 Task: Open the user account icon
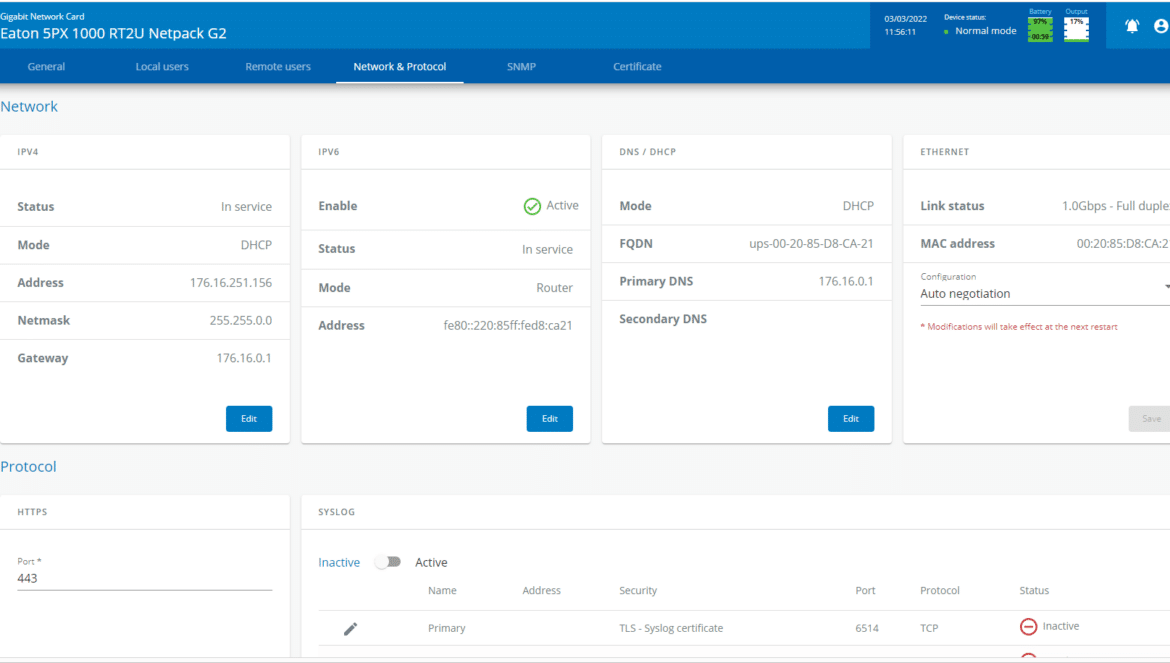click(1162, 26)
